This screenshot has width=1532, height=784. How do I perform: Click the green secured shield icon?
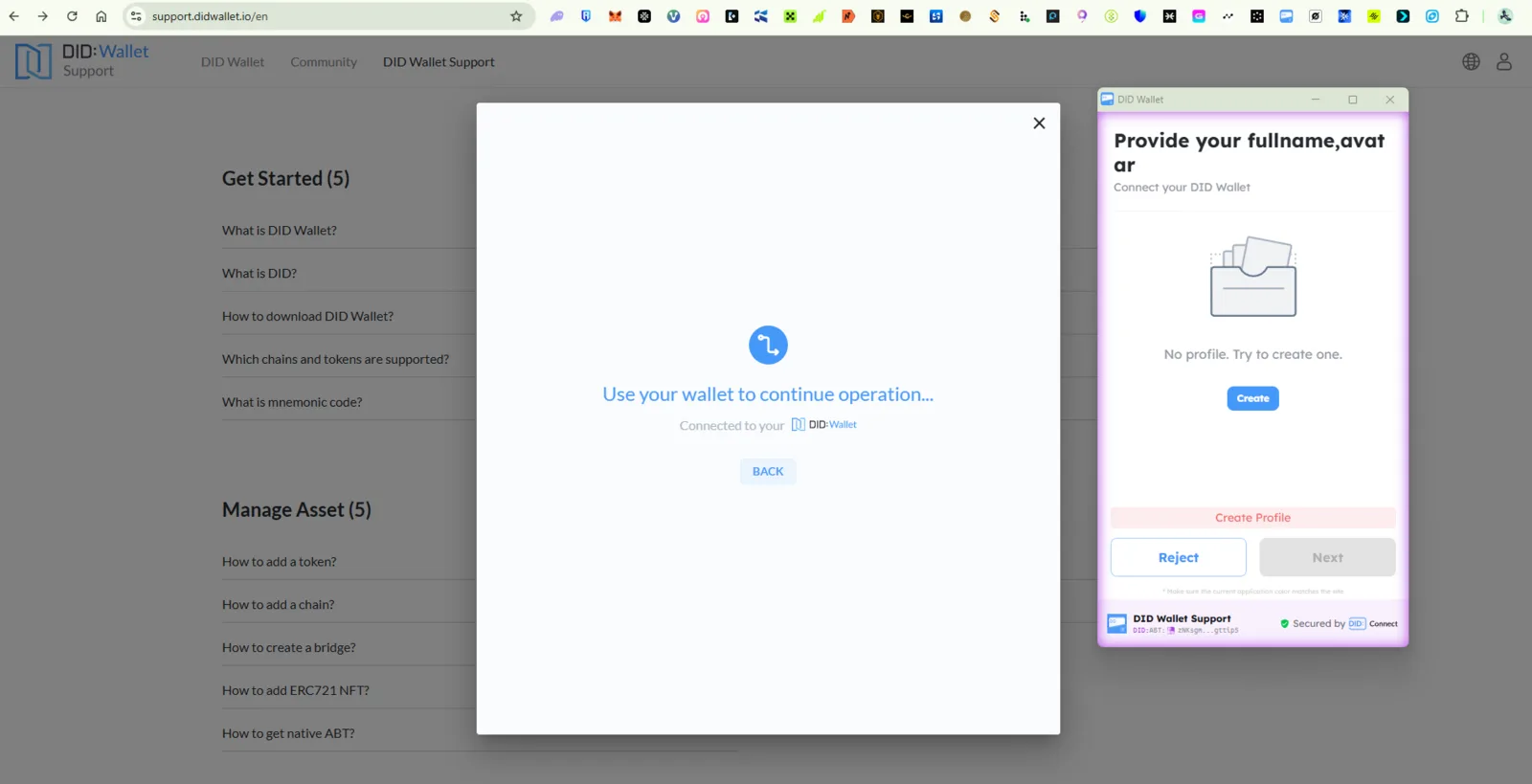(1285, 624)
